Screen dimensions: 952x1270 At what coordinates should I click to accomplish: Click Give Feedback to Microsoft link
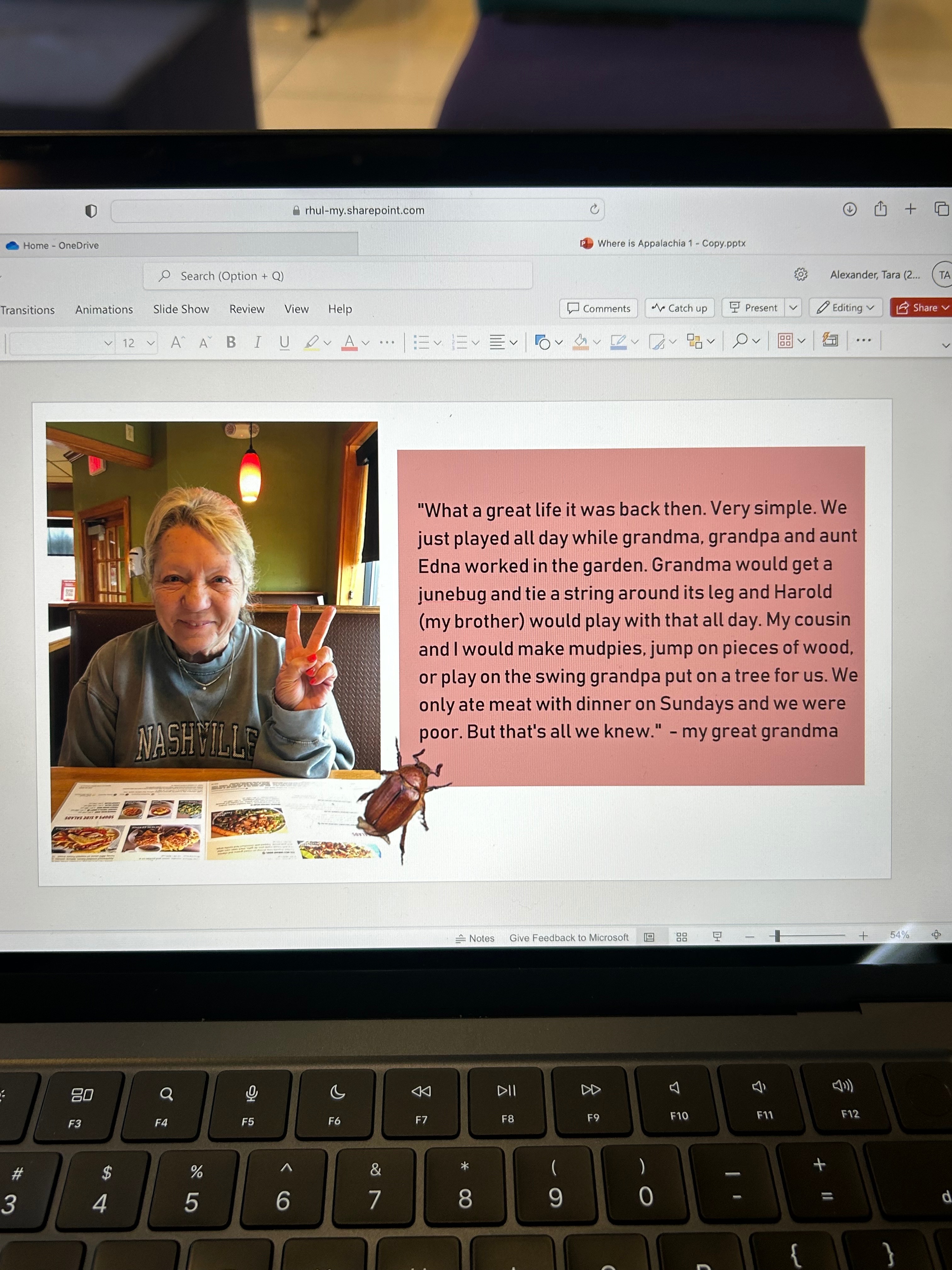569,938
